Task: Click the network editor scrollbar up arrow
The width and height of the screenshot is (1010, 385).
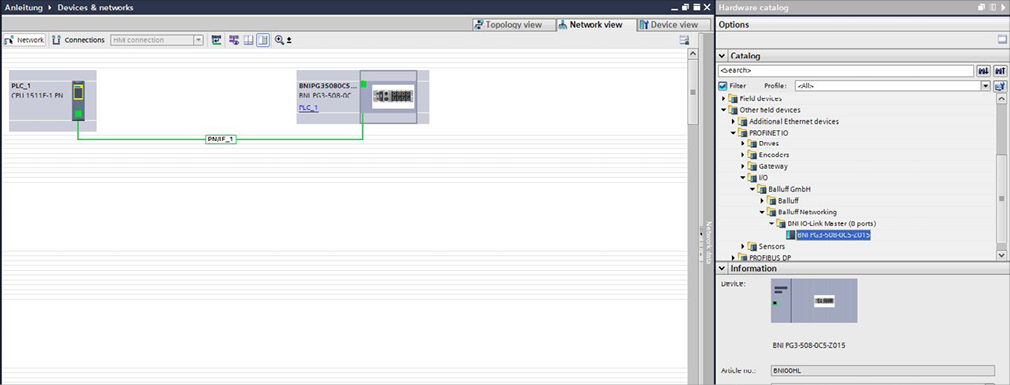Action: (692, 55)
